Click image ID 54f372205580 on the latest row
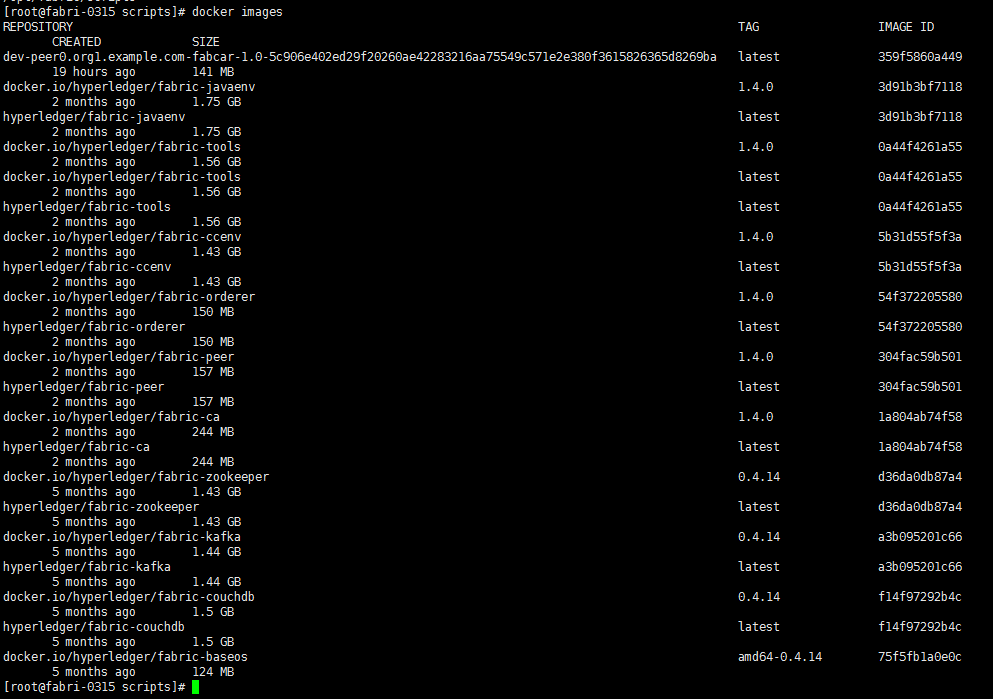 (x=920, y=327)
